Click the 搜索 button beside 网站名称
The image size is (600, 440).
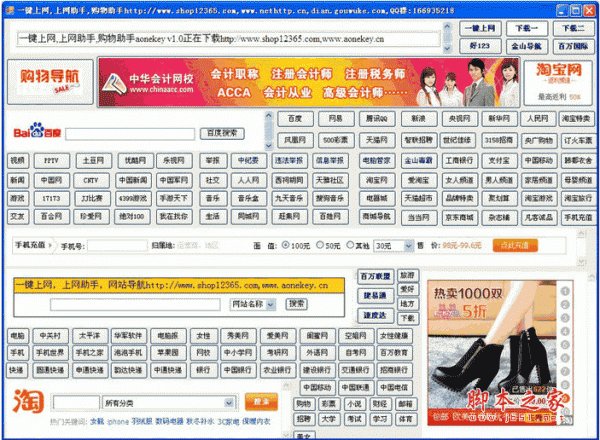point(297,304)
